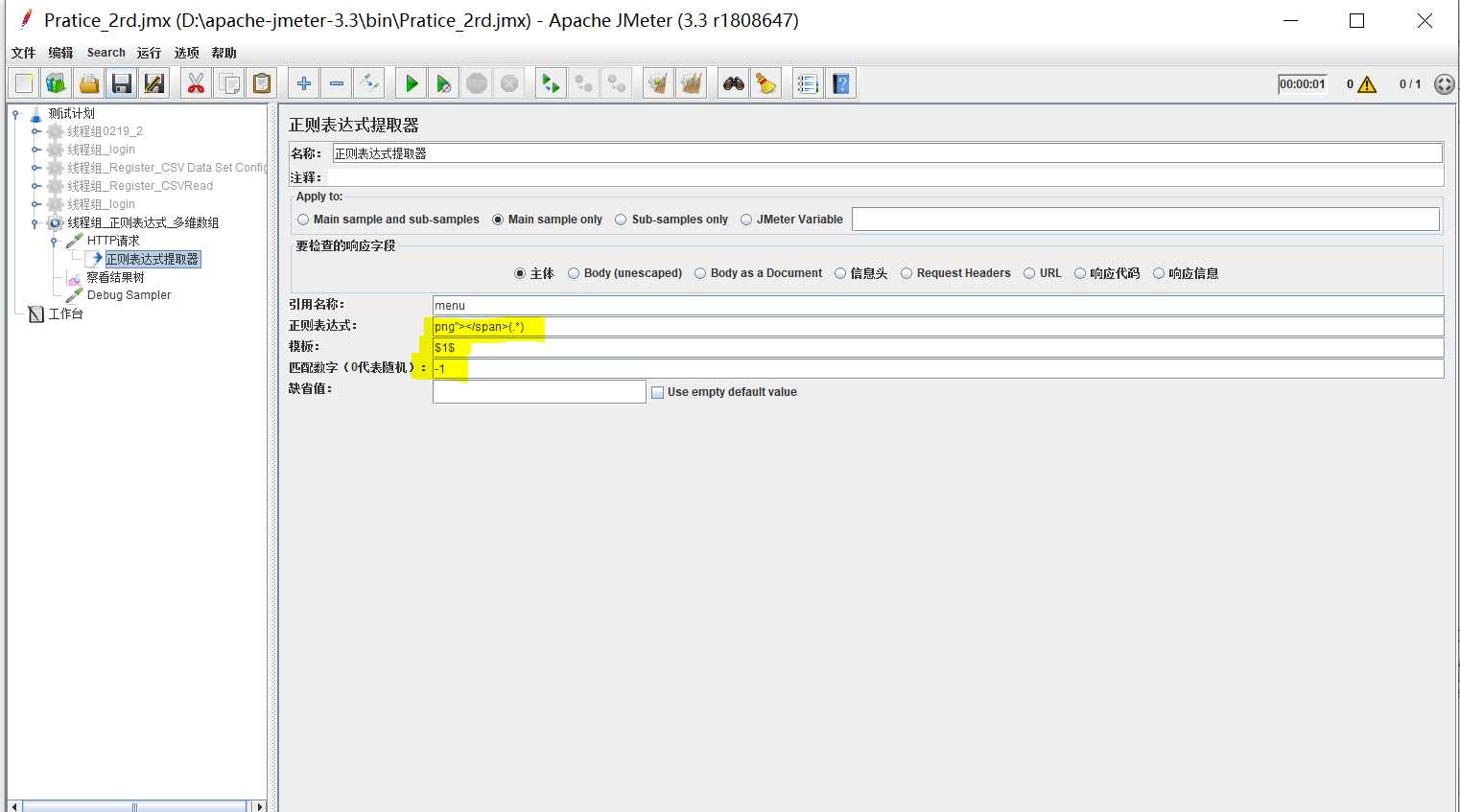
Task: Select Main sample and sub-samples radio
Action: pyautogui.click(x=303, y=220)
